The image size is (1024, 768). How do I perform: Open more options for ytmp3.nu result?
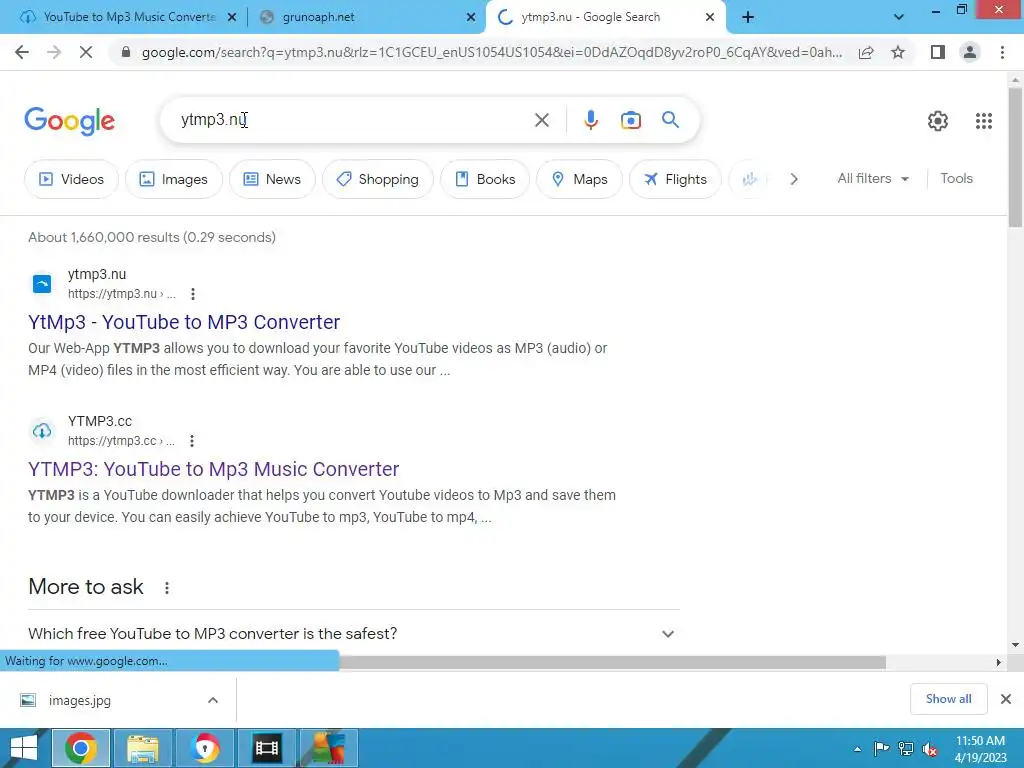(x=193, y=294)
